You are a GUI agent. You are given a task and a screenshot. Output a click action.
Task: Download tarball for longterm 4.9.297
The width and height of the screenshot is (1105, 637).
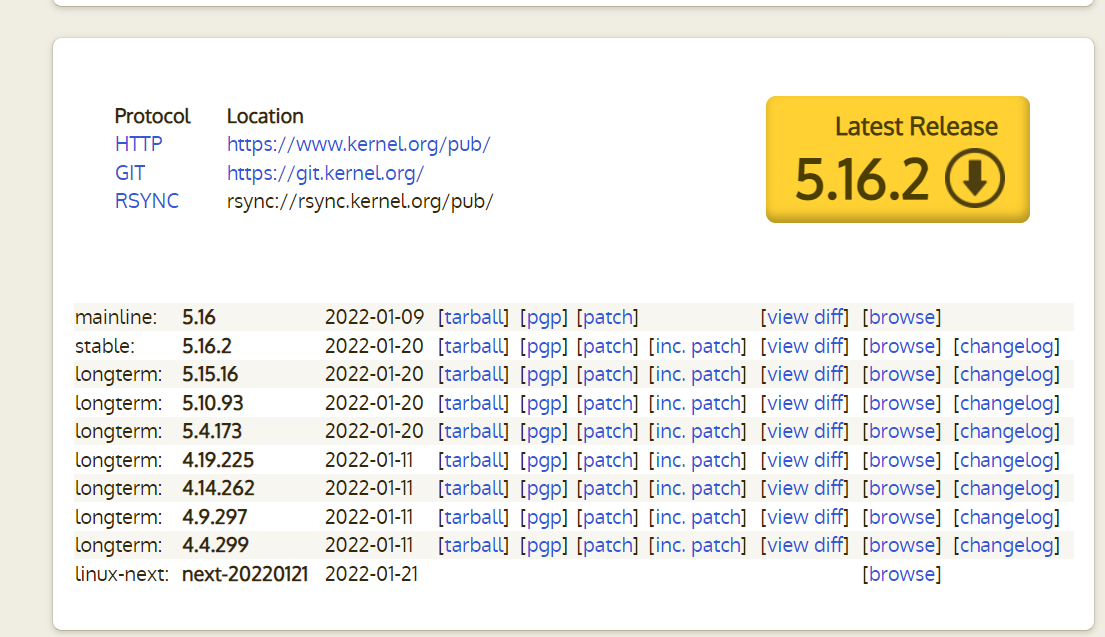tap(474, 517)
